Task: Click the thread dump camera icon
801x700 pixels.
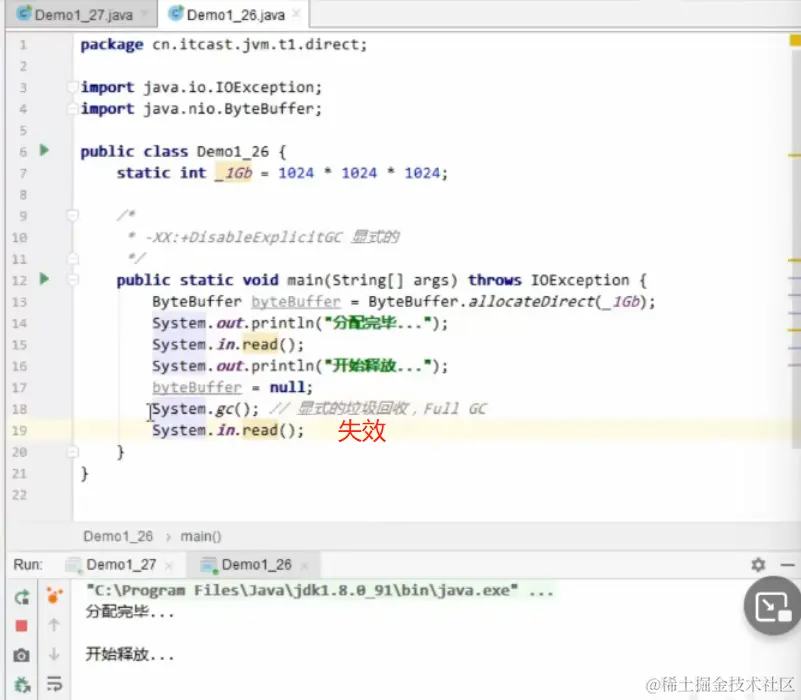Action: [21, 655]
